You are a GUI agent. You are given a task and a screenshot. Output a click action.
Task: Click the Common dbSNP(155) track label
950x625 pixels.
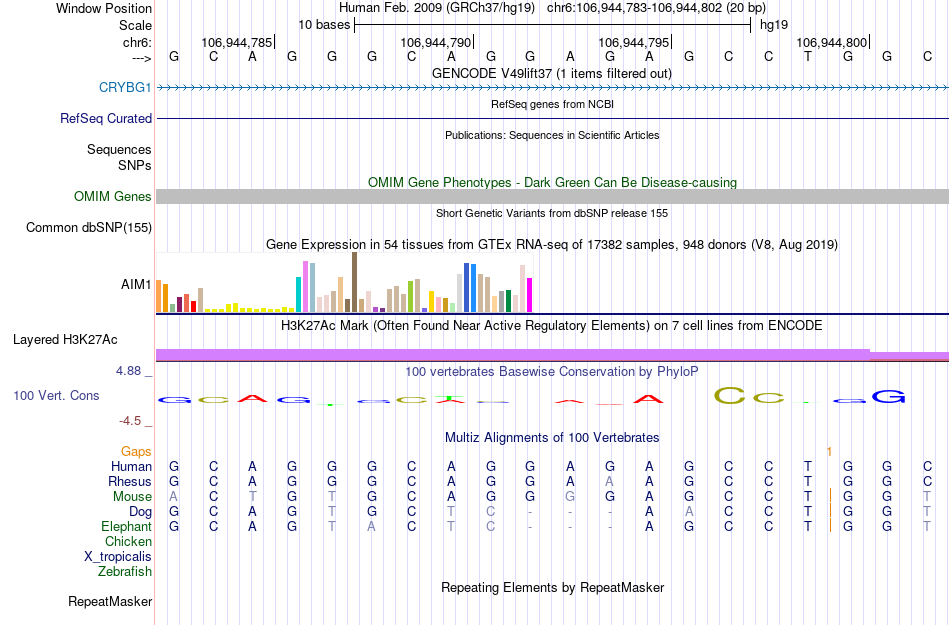point(88,228)
